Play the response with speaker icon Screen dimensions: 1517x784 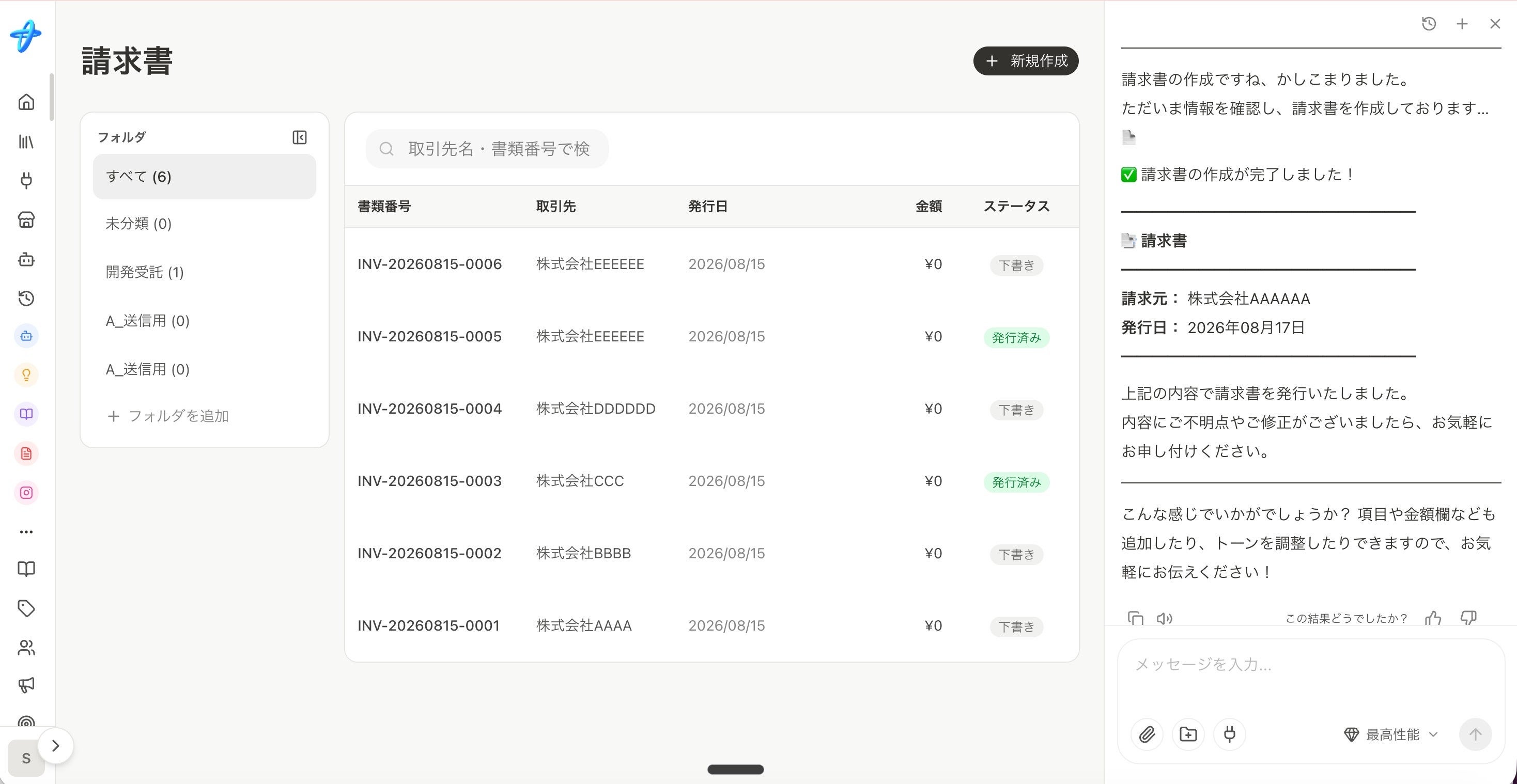pos(1164,618)
